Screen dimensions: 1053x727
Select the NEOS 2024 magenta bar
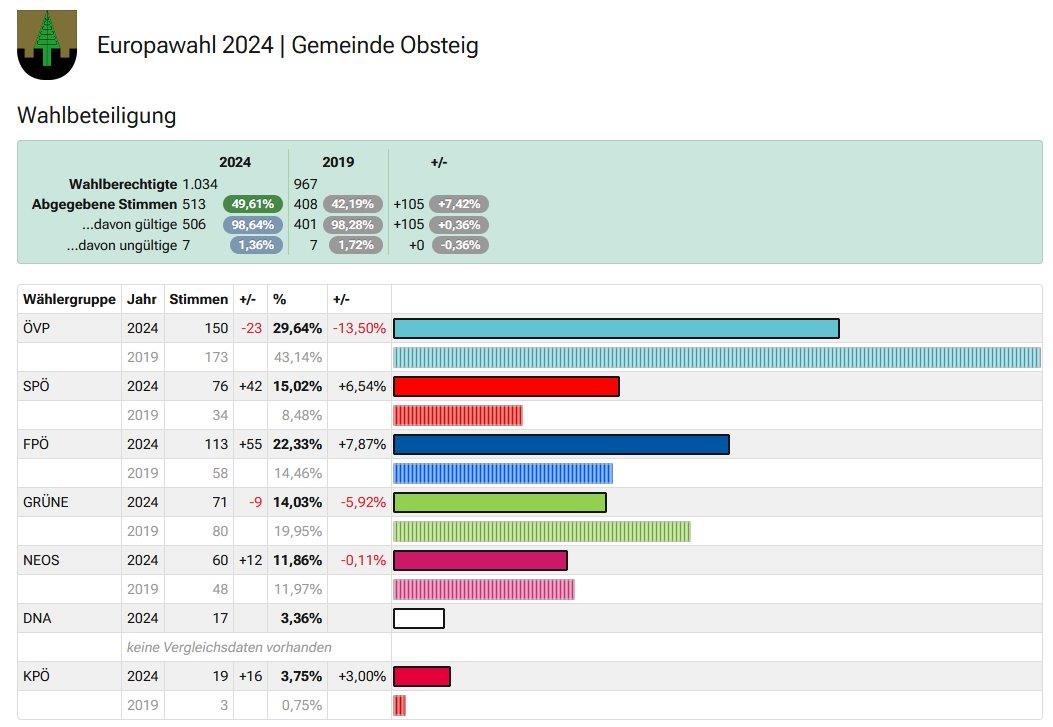[x=480, y=561]
